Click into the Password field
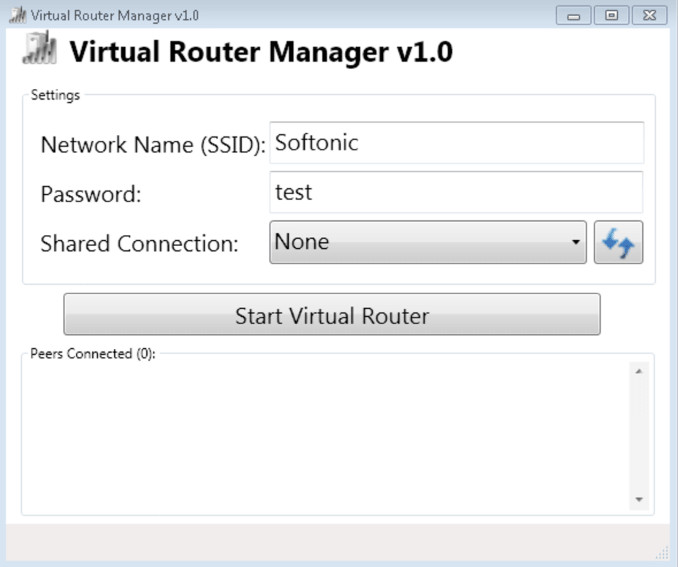The width and height of the screenshot is (678, 567). 456,192
